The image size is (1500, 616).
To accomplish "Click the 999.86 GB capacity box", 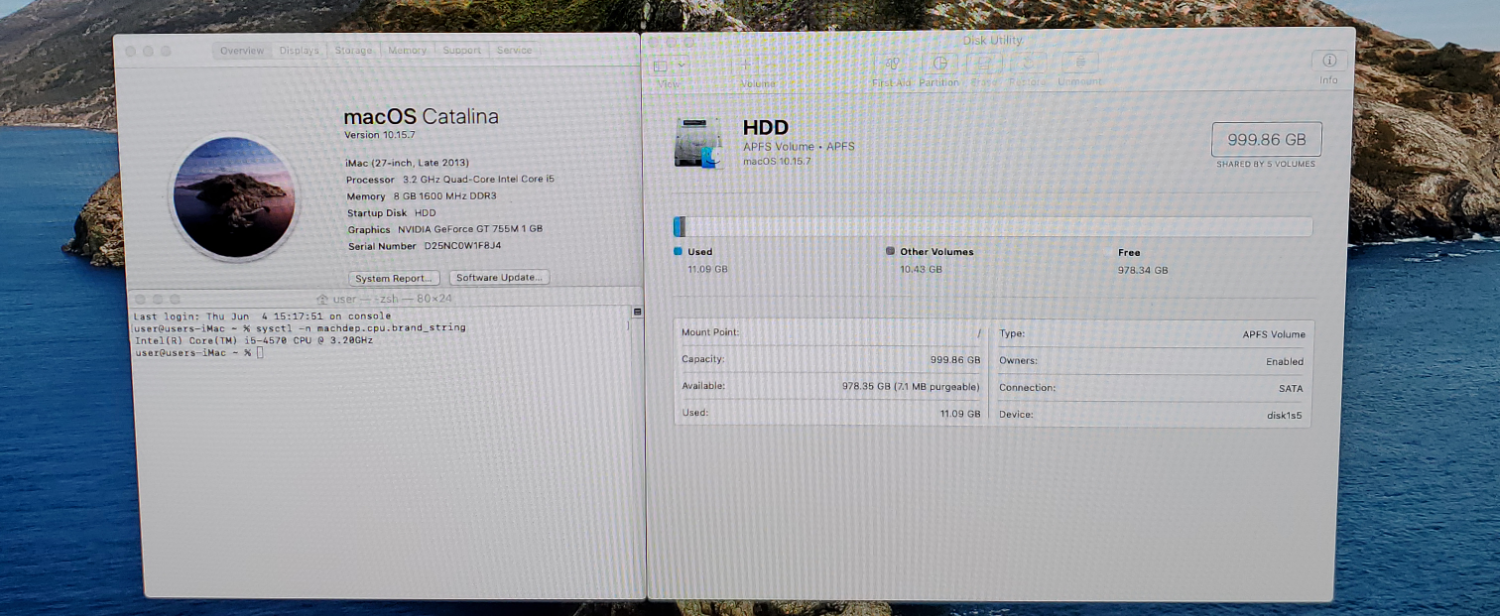I will point(1266,140).
